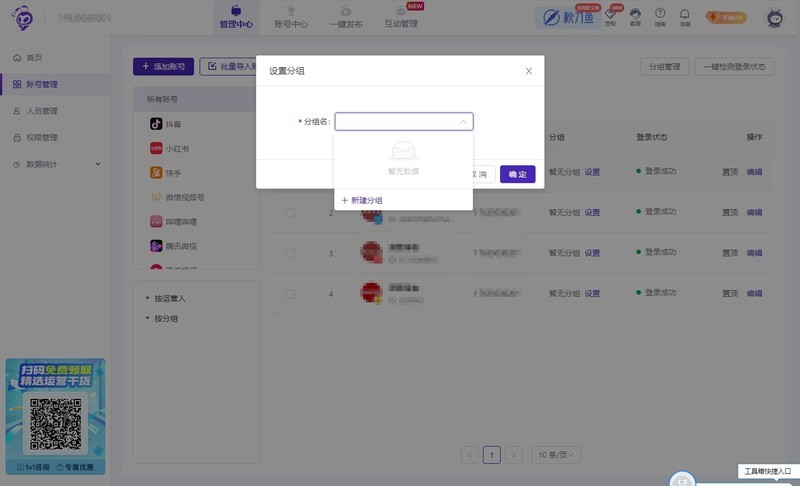Click the QR code promo banner

coord(55,417)
